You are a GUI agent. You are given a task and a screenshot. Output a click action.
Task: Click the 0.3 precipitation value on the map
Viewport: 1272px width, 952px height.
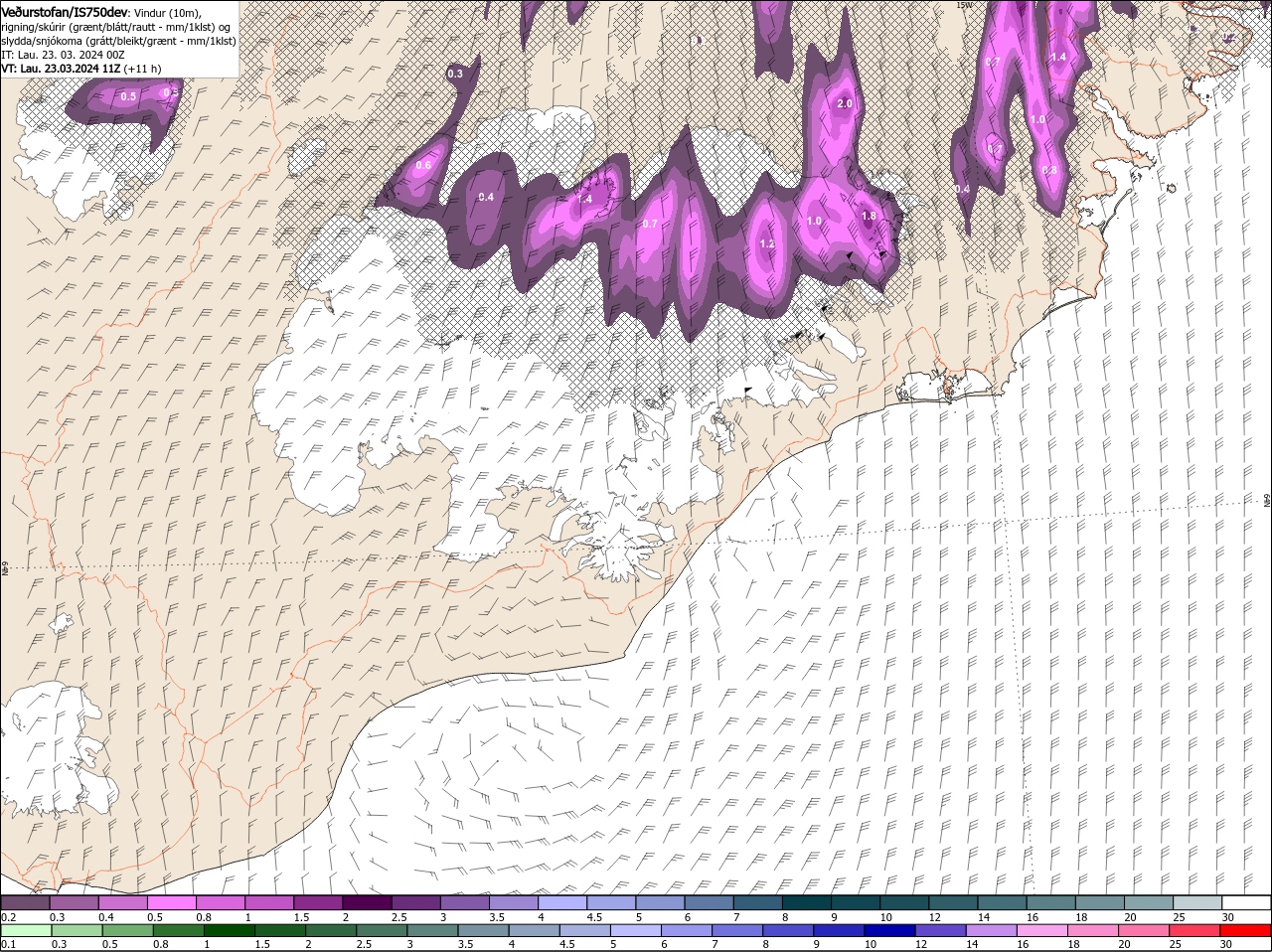click(455, 74)
